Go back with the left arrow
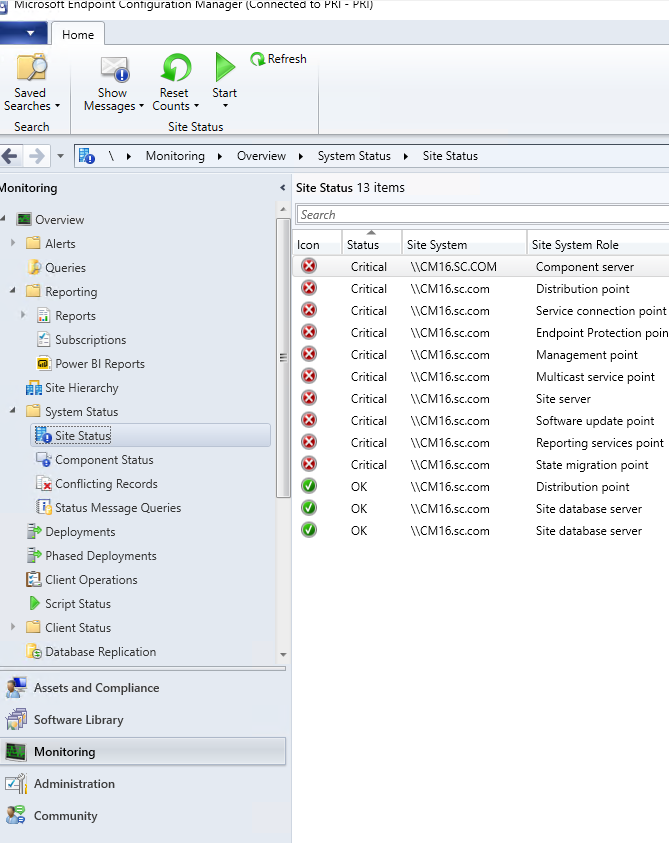 pos(10,156)
